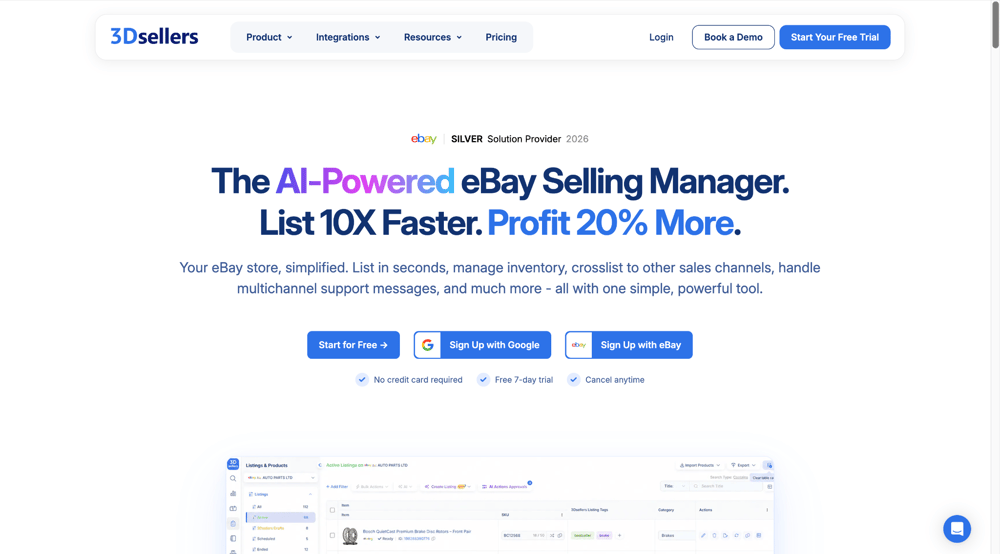This screenshot has height=554, width=1000.
Task: Click the Brakes category cell
Action: click(675, 536)
